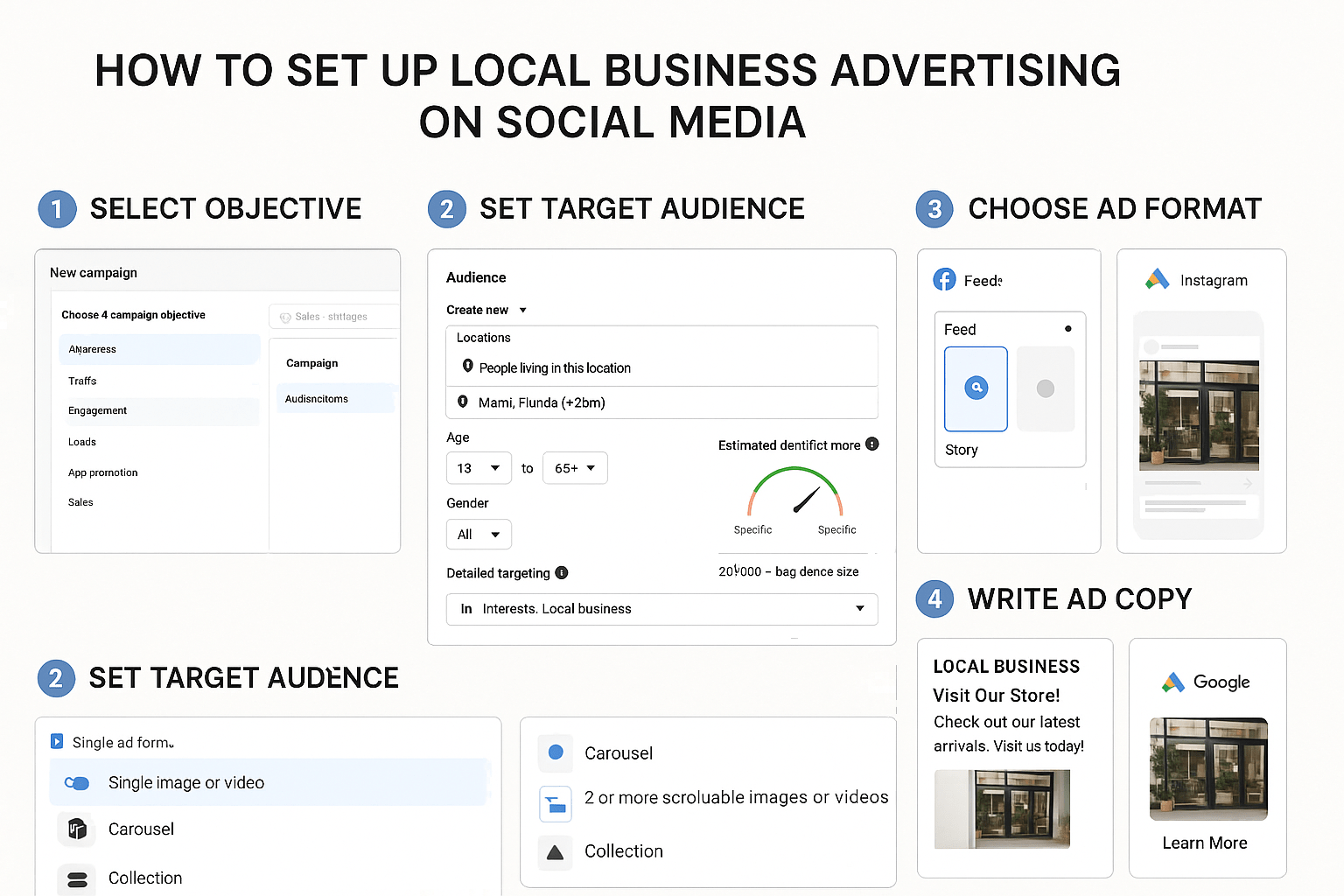Expand the Create new dropdown arrow
The width and height of the screenshot is (1344, 896).
pos(523,310)
